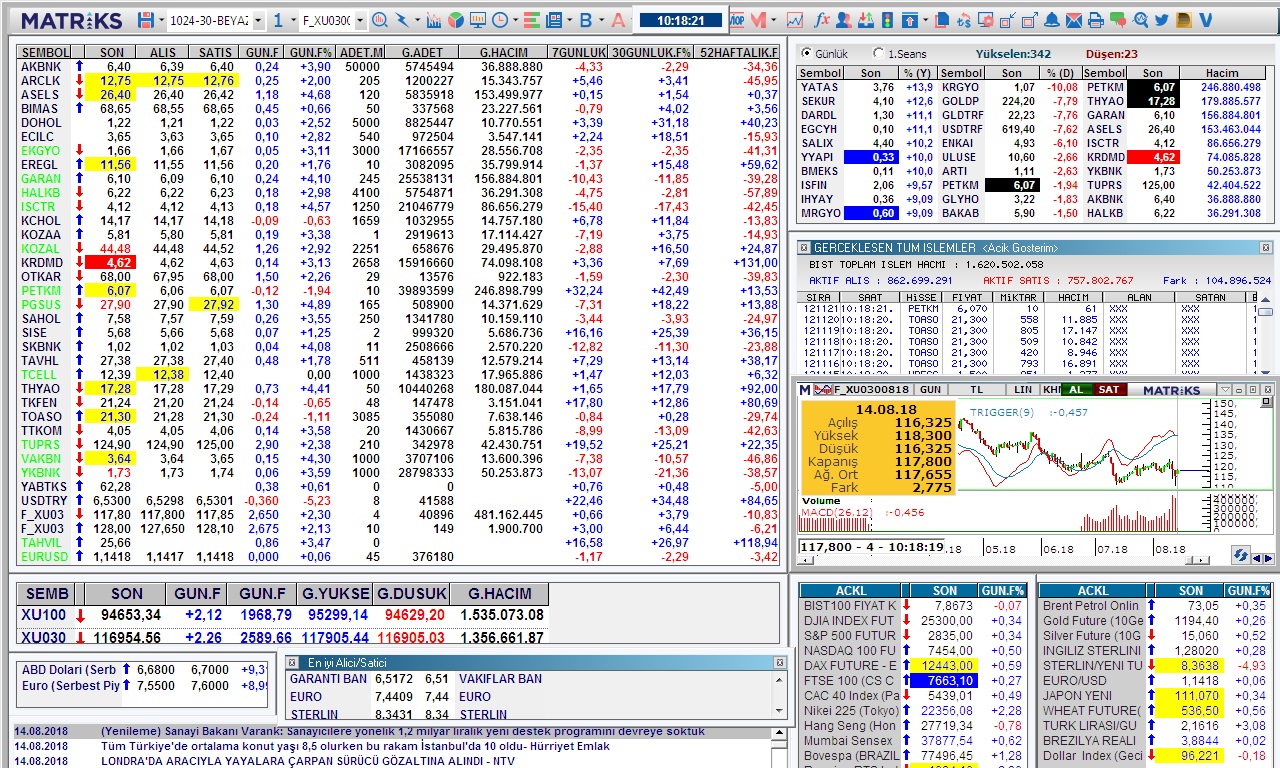The image size is (1280, 768).
Task: Select the NASDAQ 100 FU row
Action: pos(914,650)
